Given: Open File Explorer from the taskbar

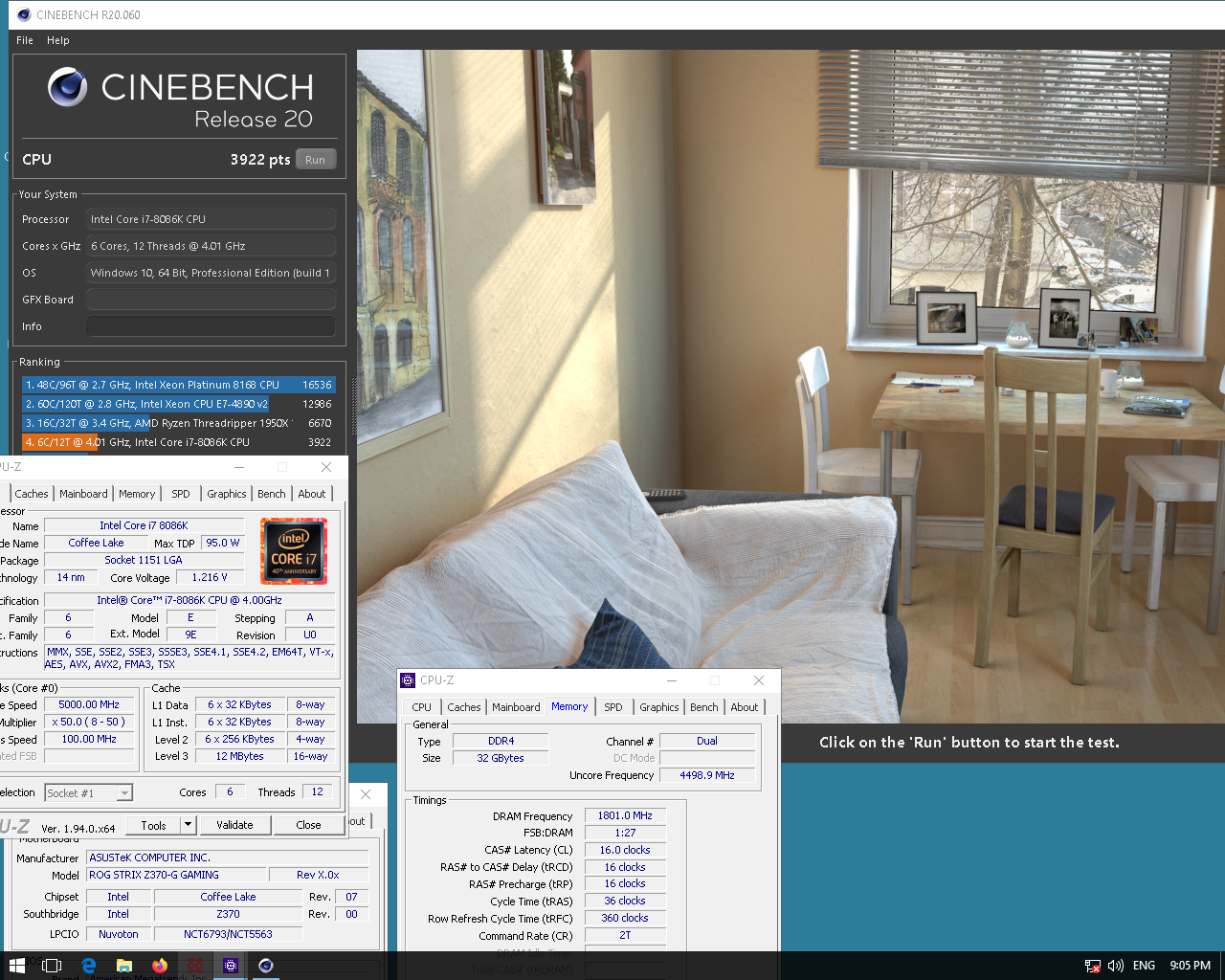Looking at the screenshot, I should click(124, 966).
